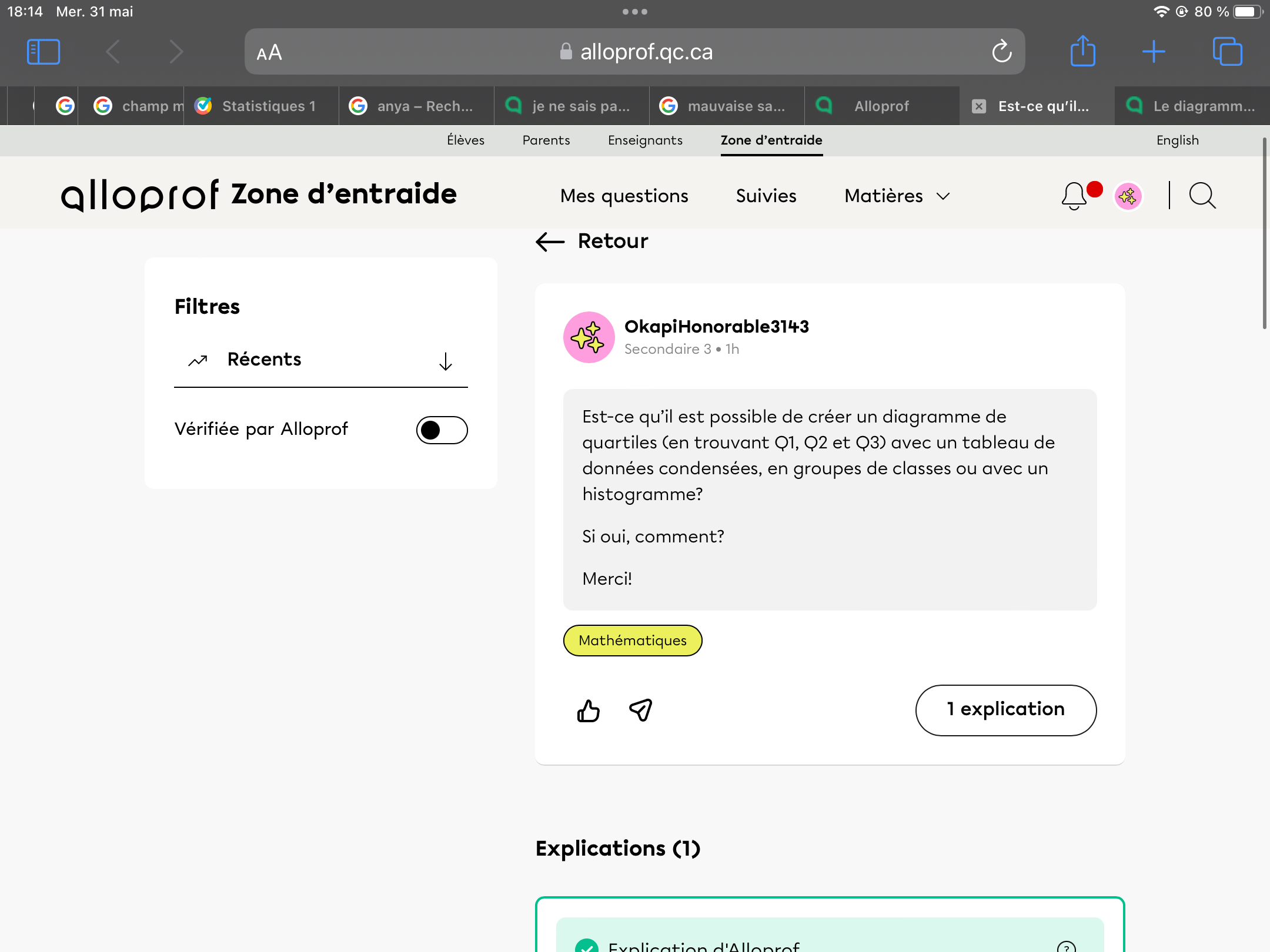
Task: Tap Safari share icon
Action: click(1082, 52)
